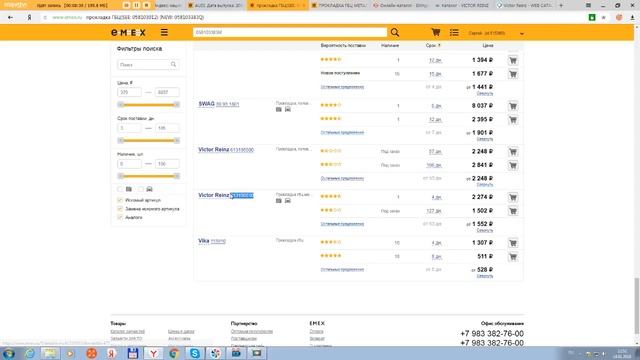Pause the screen recording

point(137,5)
